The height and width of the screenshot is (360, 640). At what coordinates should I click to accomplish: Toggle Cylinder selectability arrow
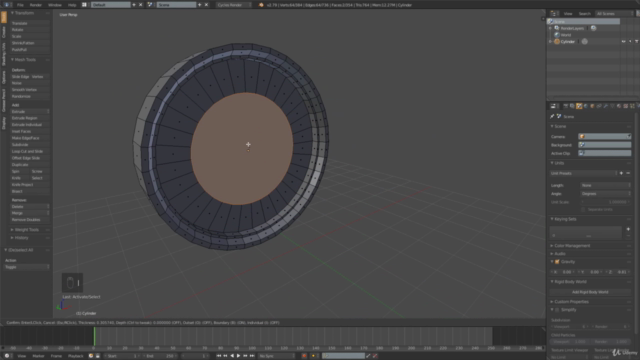point(630,42)
